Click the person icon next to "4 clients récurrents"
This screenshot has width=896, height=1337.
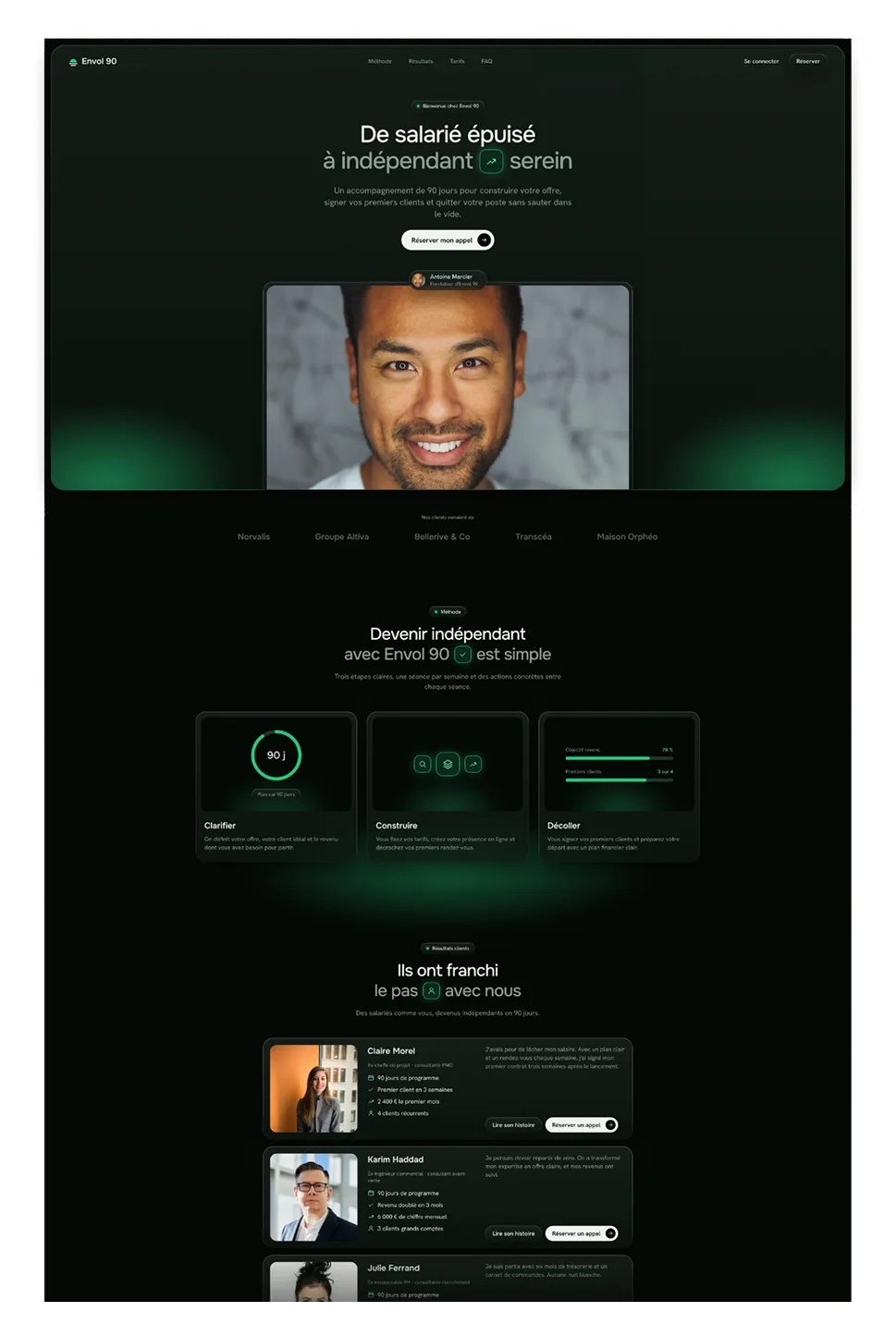(x=371, y=1113)
